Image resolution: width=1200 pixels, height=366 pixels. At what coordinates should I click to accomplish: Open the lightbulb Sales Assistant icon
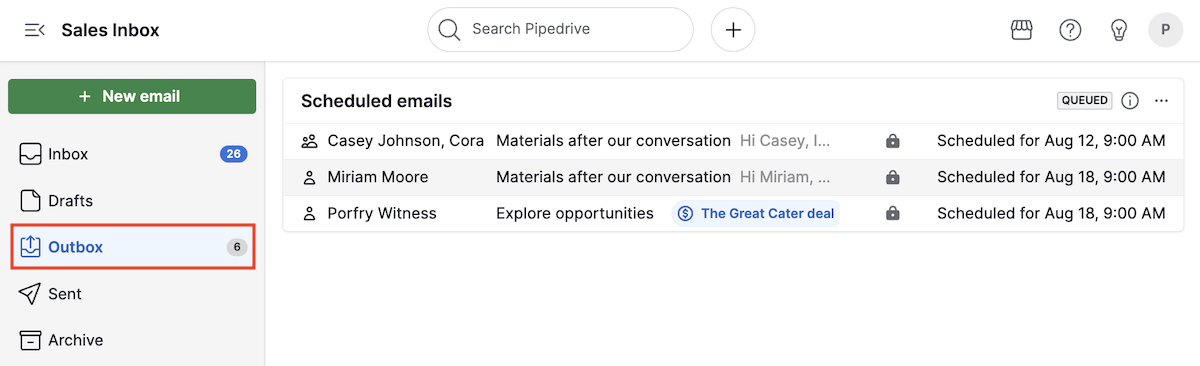coord(1119,30)
